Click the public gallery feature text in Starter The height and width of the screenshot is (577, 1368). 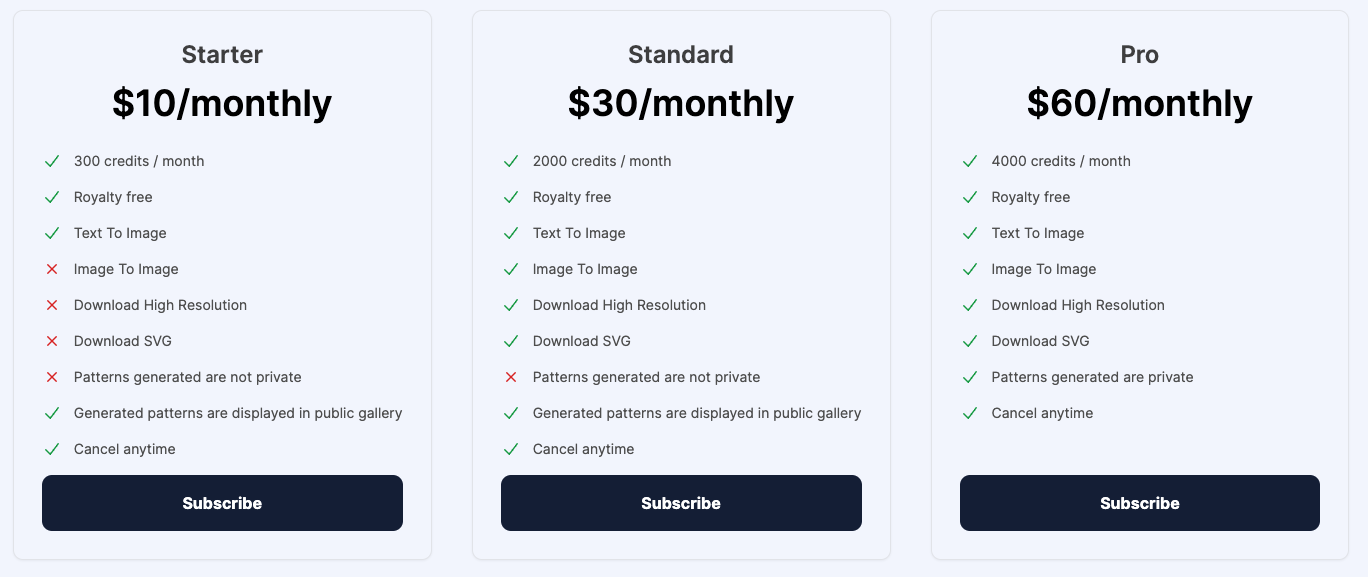237,413
